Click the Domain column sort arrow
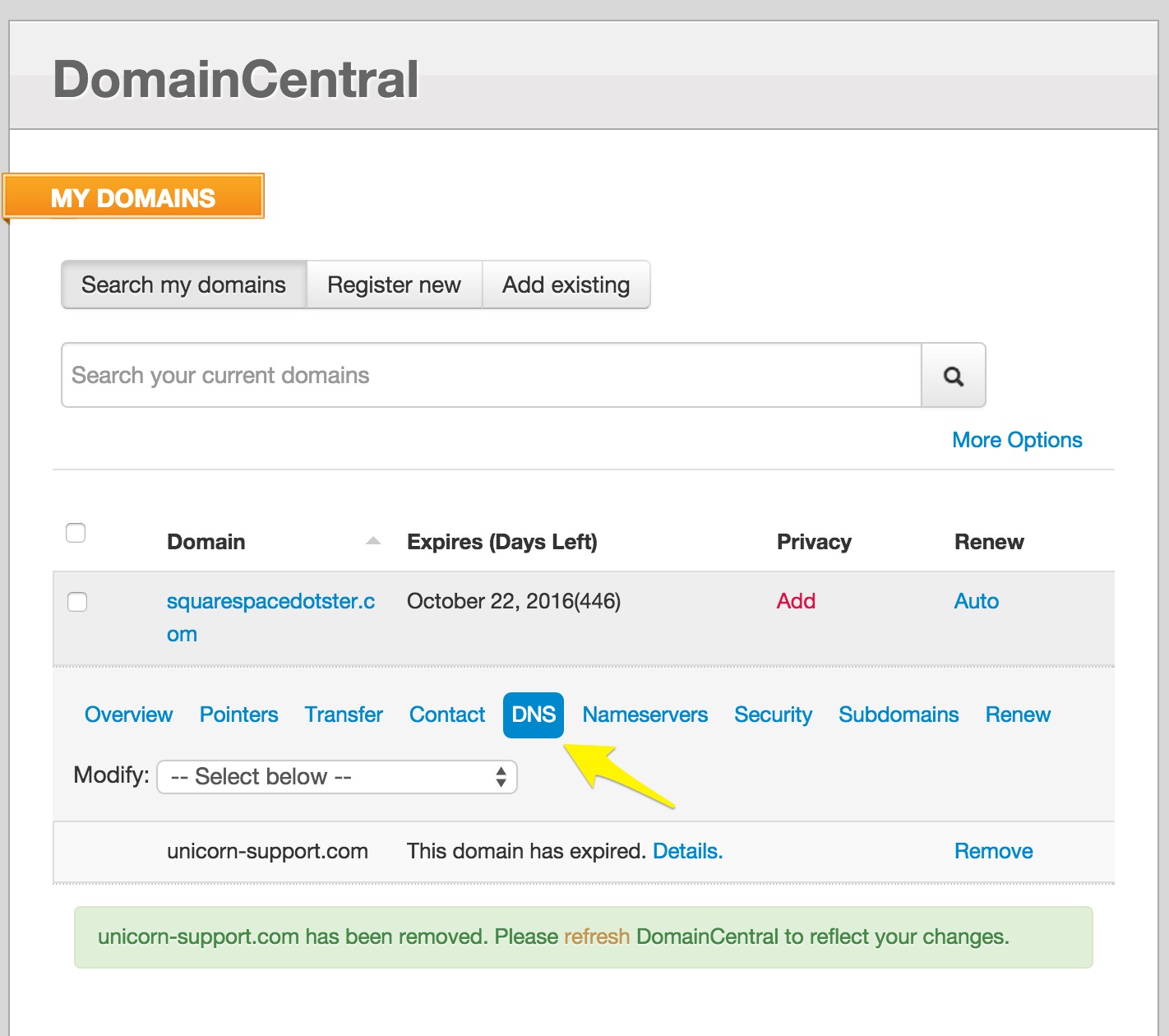This screenshot has width=1169, height=1036. 373,541
